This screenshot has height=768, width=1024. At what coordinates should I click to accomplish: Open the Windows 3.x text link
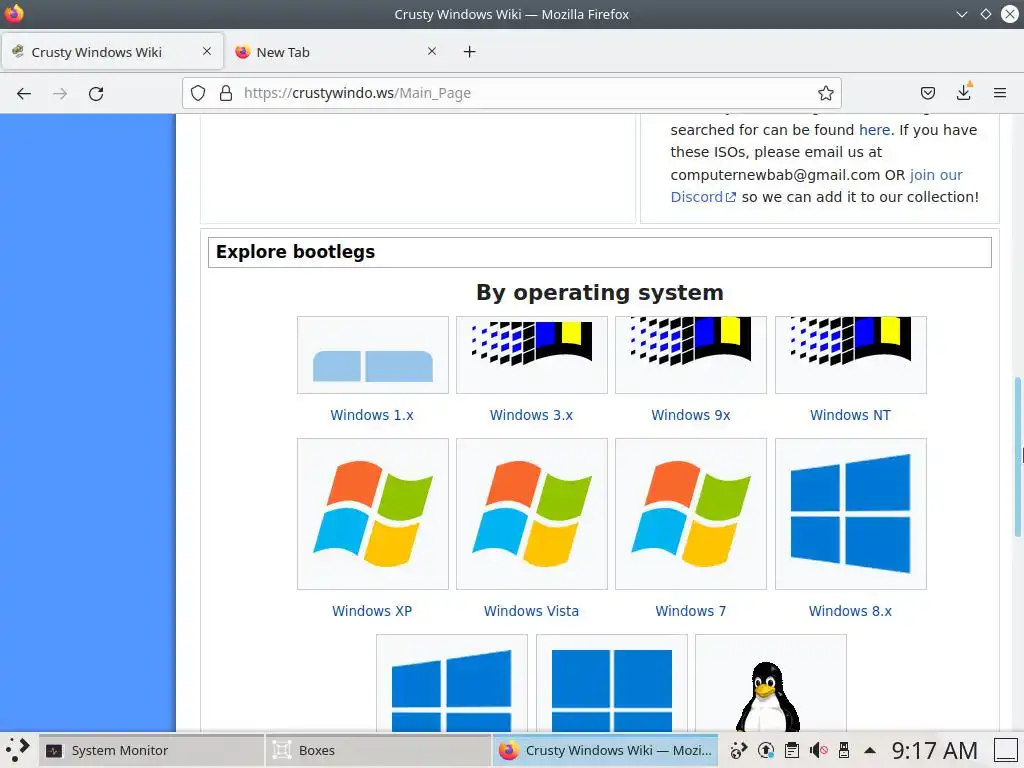tap(532, 415)
